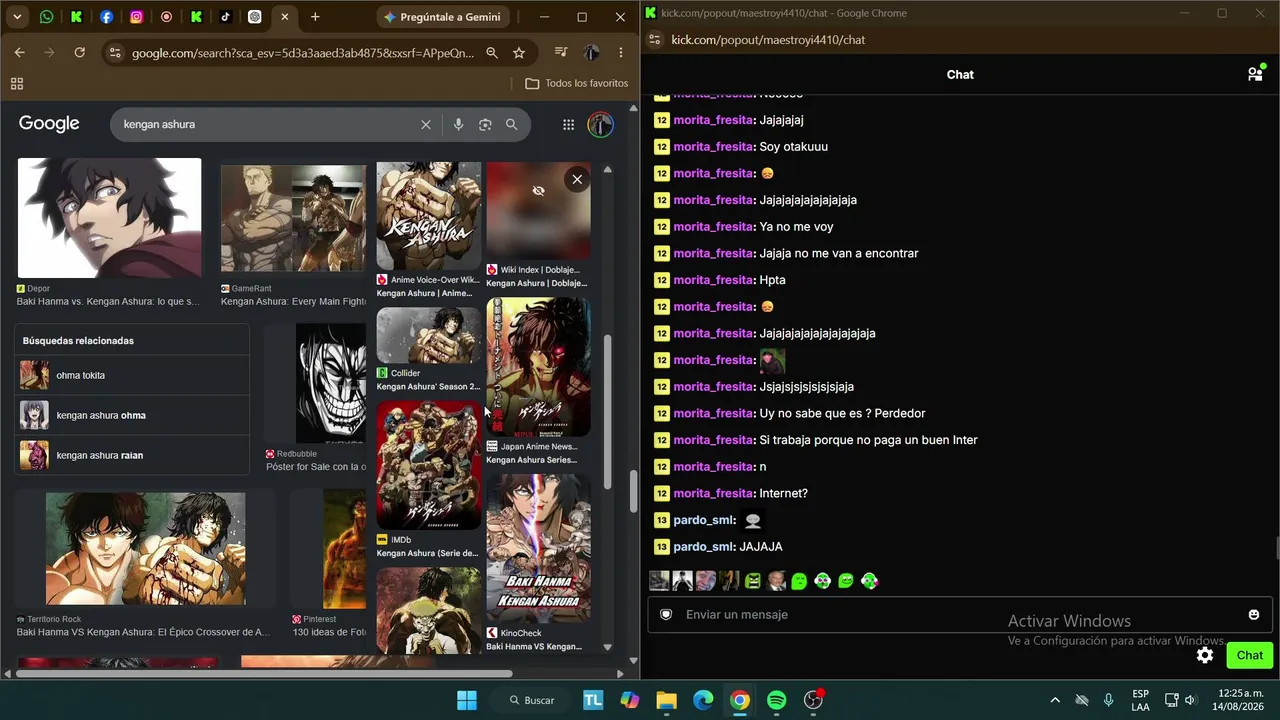The height and width of the screenshot is (720, 1280).
Task: Click the zoom magnifier in address bar
Action: pos(492,53)
